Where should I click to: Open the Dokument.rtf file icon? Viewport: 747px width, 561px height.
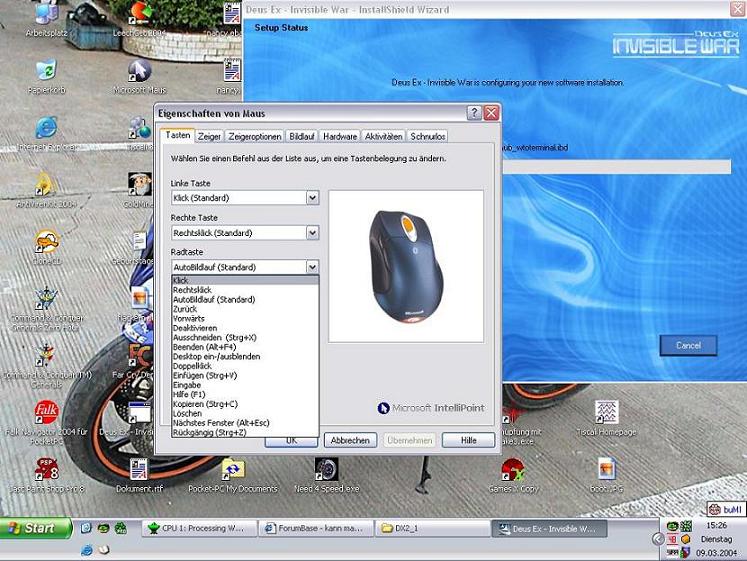[x=140, y=474]
